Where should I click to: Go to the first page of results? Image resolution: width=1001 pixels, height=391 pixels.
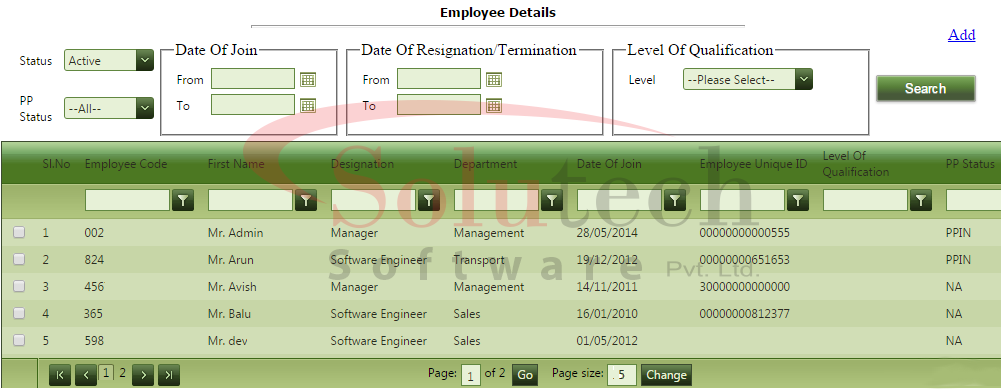pyautogui.click(x=60, y=375)
